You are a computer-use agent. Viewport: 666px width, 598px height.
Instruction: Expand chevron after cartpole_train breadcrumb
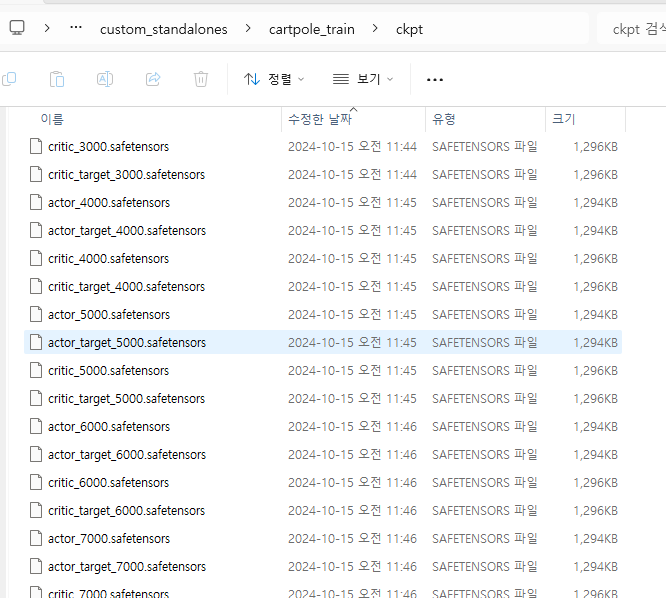tap(375, 28)
